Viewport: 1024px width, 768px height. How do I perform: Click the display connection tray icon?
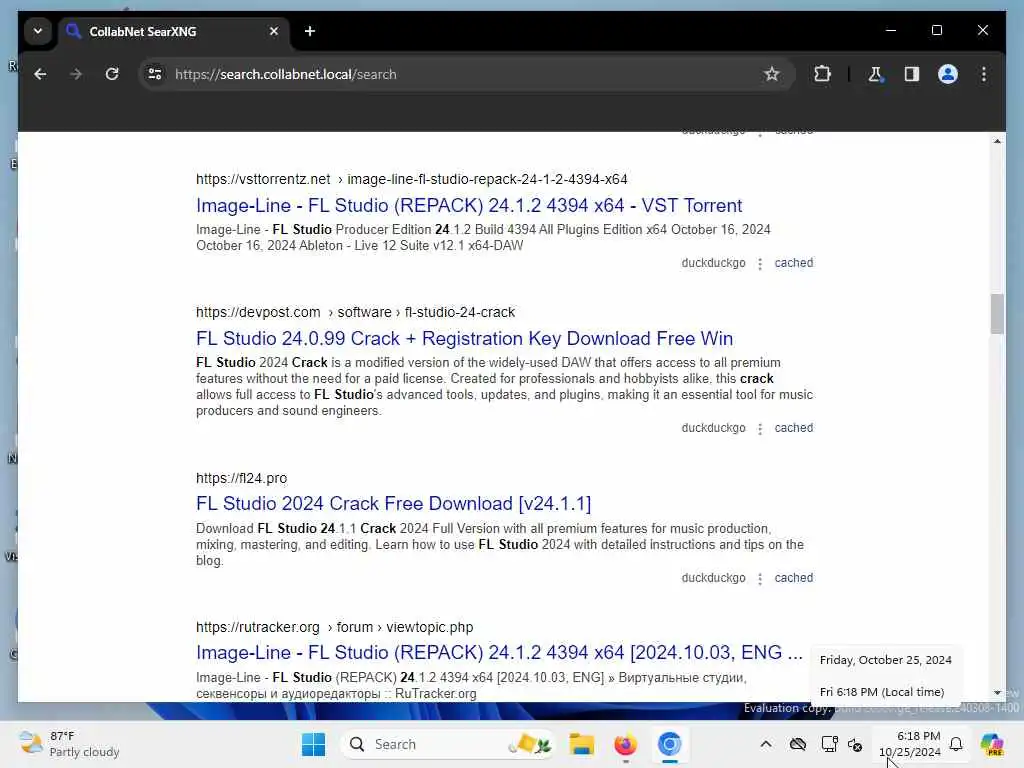pyautogui.click(x=829, y=744)
